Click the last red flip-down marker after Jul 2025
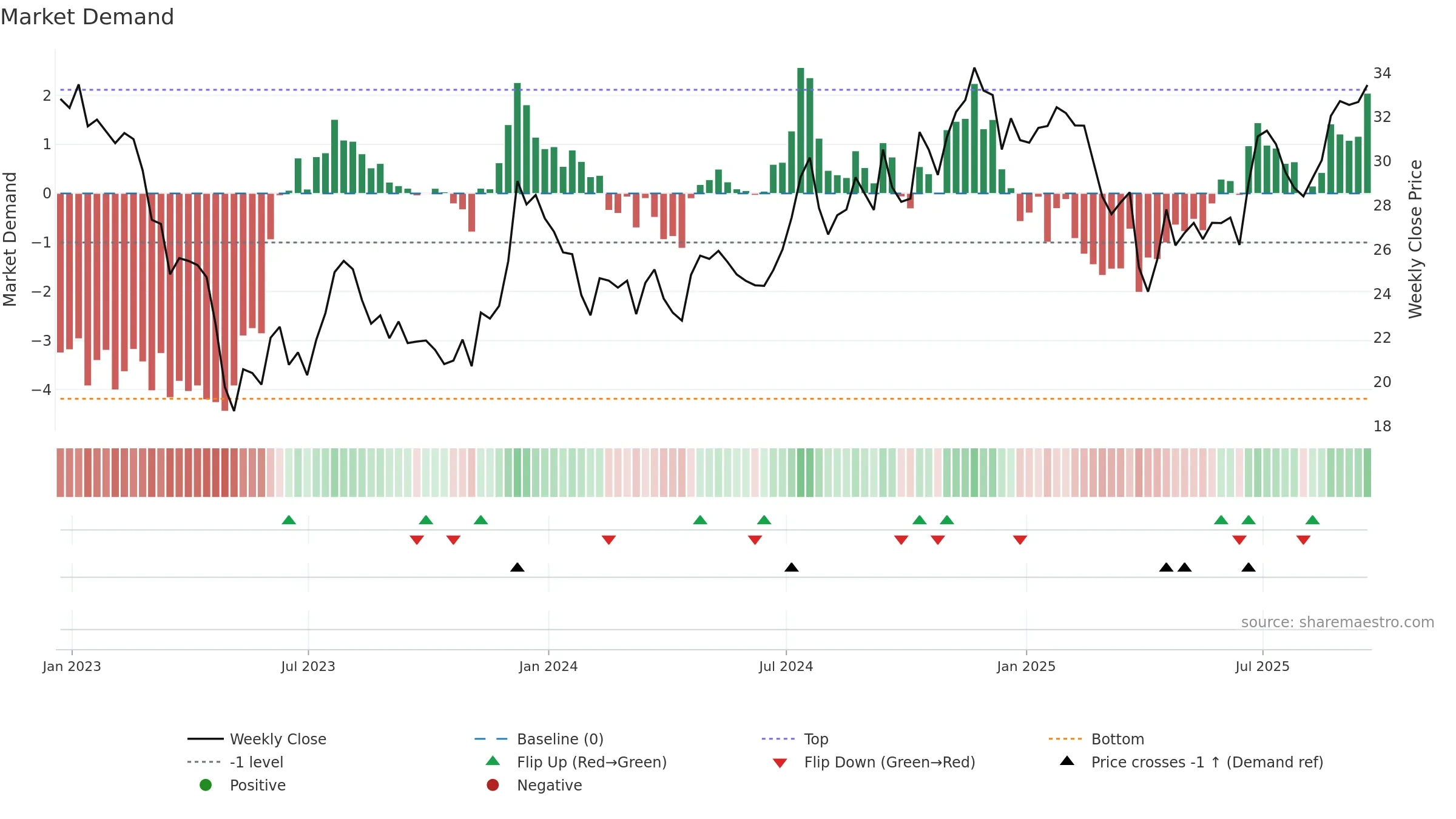The width and height of the screenshot is (1456, 819). click(x=1303, y=540)
